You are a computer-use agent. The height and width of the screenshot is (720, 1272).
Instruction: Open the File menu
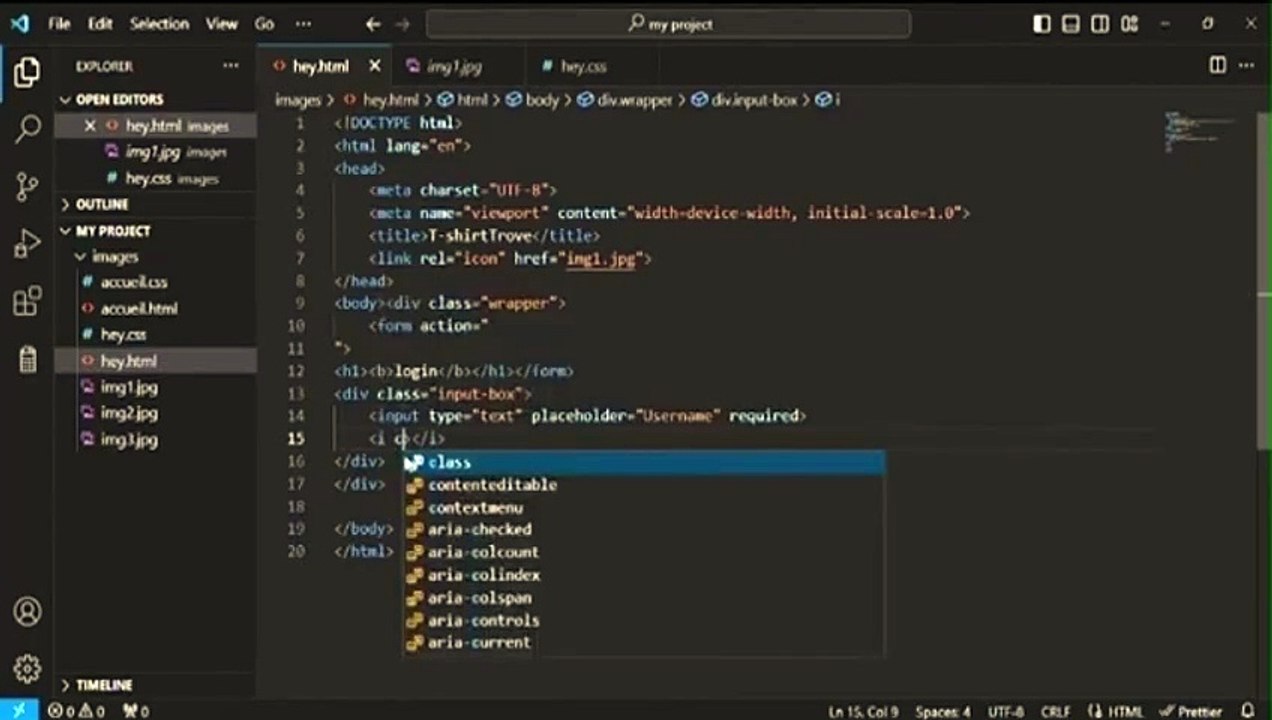(60, 24)
